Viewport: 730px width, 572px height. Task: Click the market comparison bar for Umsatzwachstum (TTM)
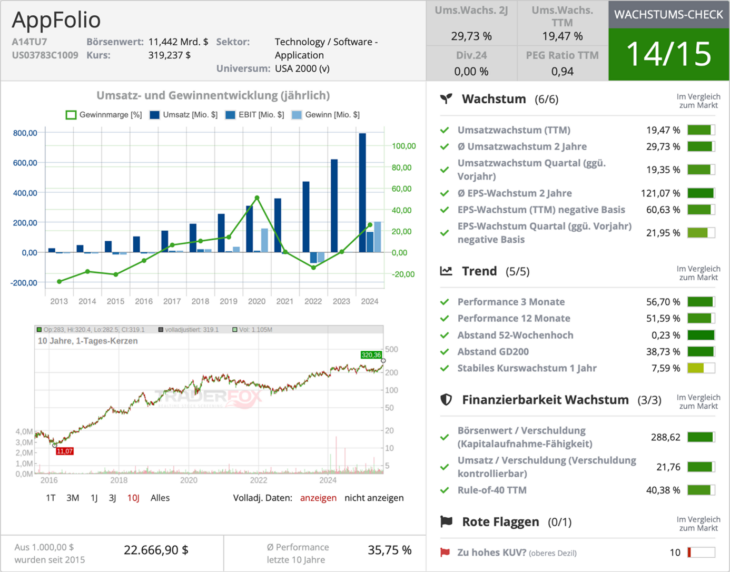tap(701, 130)
